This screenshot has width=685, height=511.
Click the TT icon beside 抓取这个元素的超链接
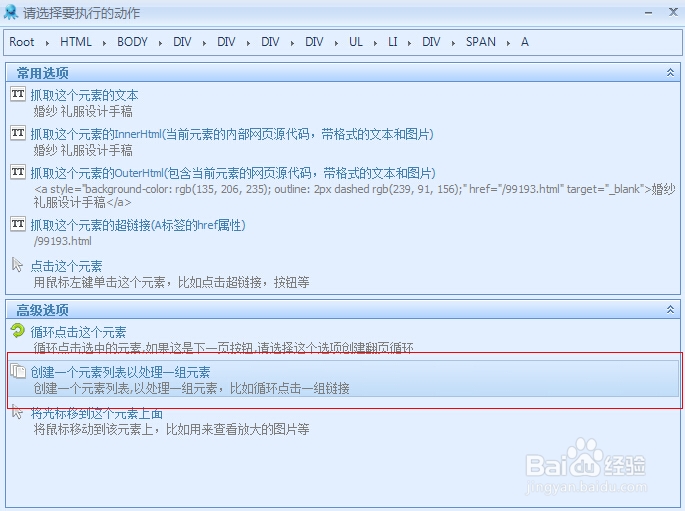(17, 224)
